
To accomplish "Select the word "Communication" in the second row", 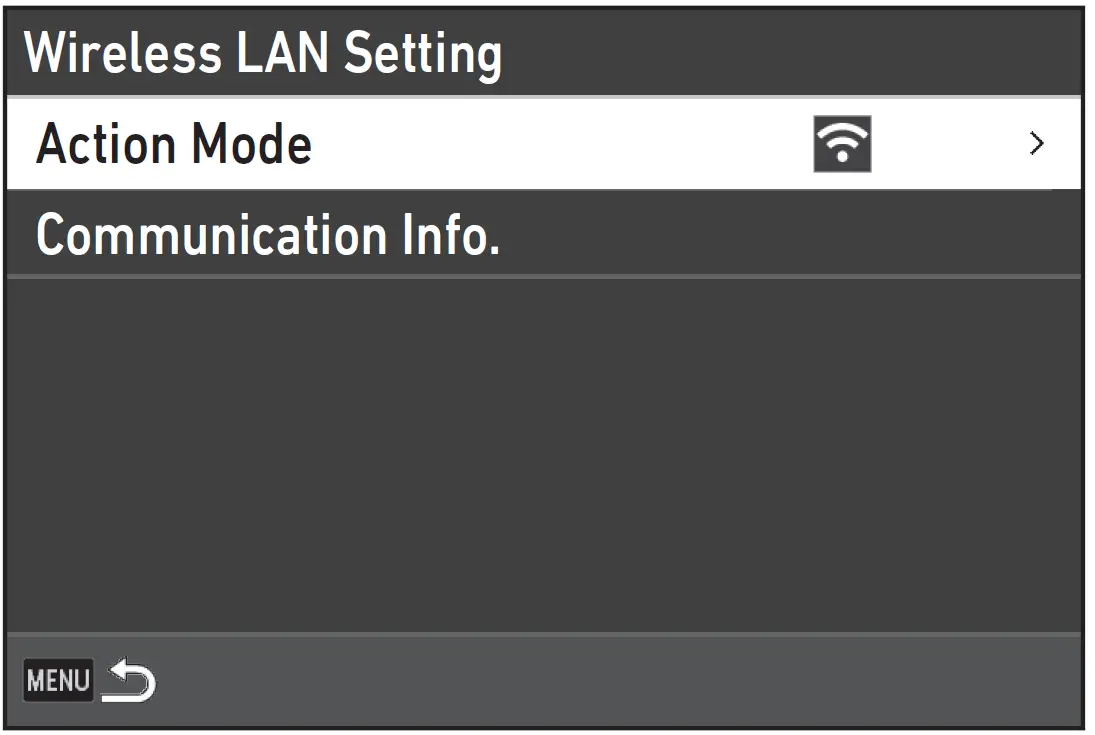I will [211, 234].
